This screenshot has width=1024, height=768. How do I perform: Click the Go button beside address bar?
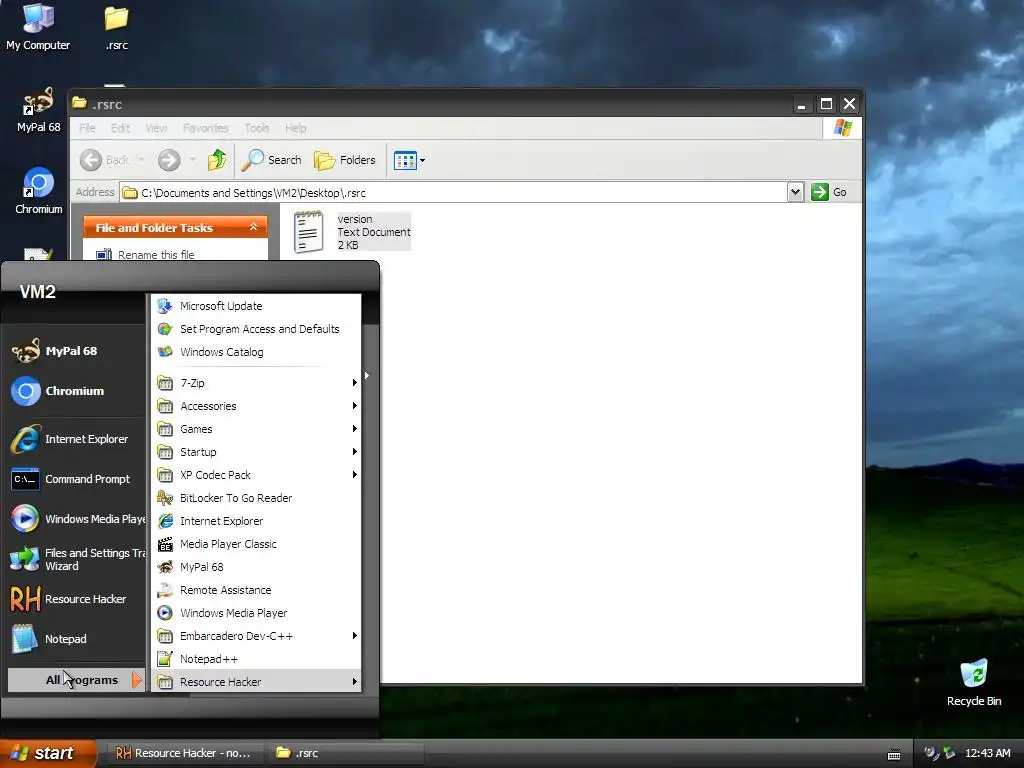point(829,192)
